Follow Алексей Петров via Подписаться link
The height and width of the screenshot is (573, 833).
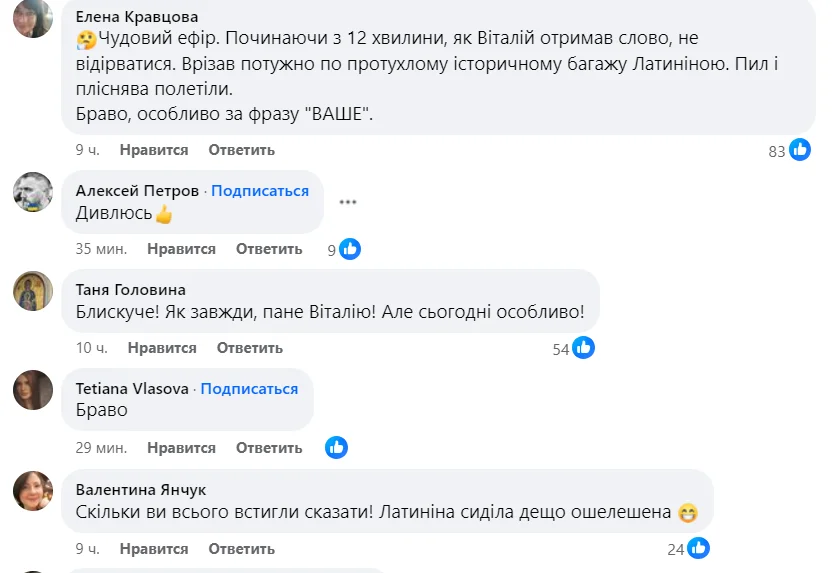260,190
